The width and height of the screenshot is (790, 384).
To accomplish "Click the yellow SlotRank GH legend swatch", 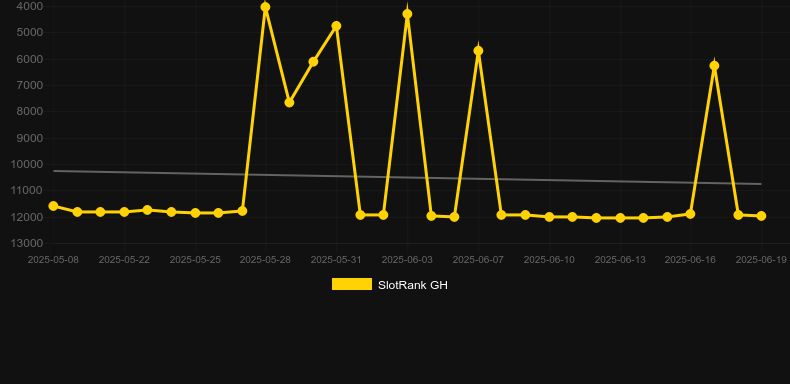I will 352,284.
